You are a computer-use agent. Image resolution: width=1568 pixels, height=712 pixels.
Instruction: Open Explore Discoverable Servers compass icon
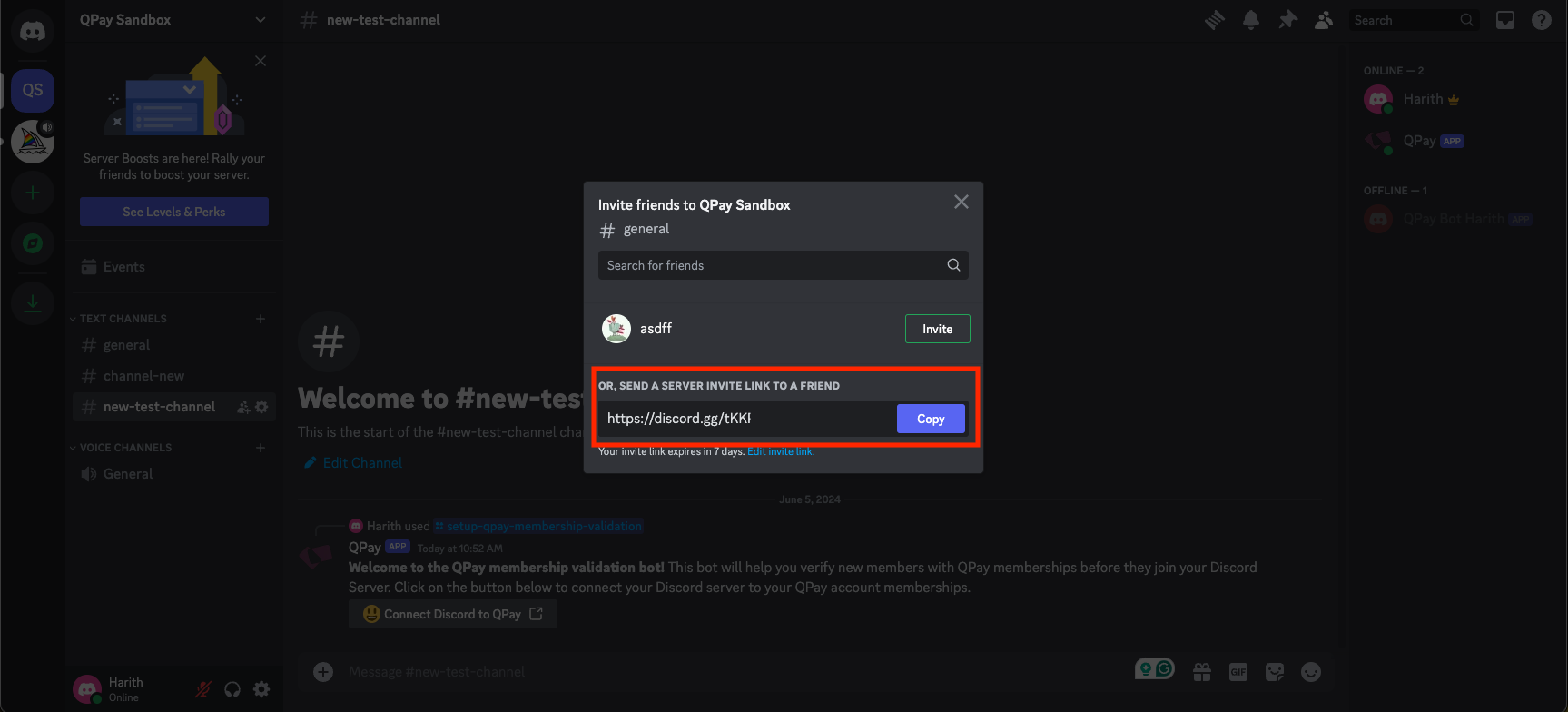point(33,243)
